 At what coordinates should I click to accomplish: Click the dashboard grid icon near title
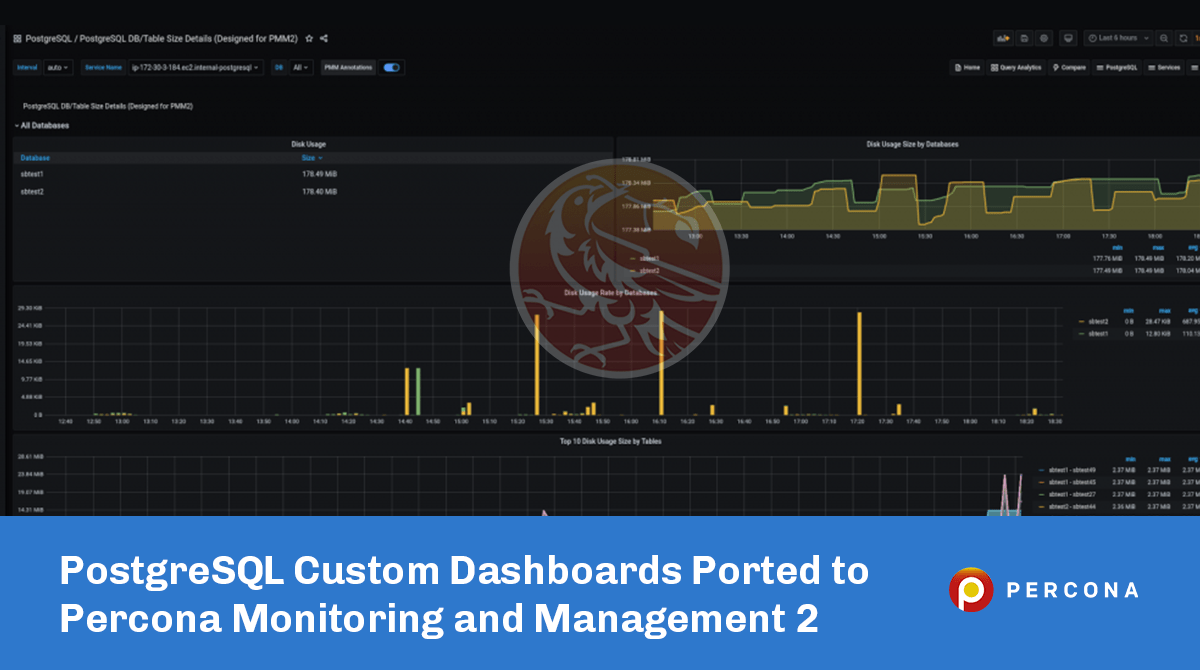tap(17, 38)
